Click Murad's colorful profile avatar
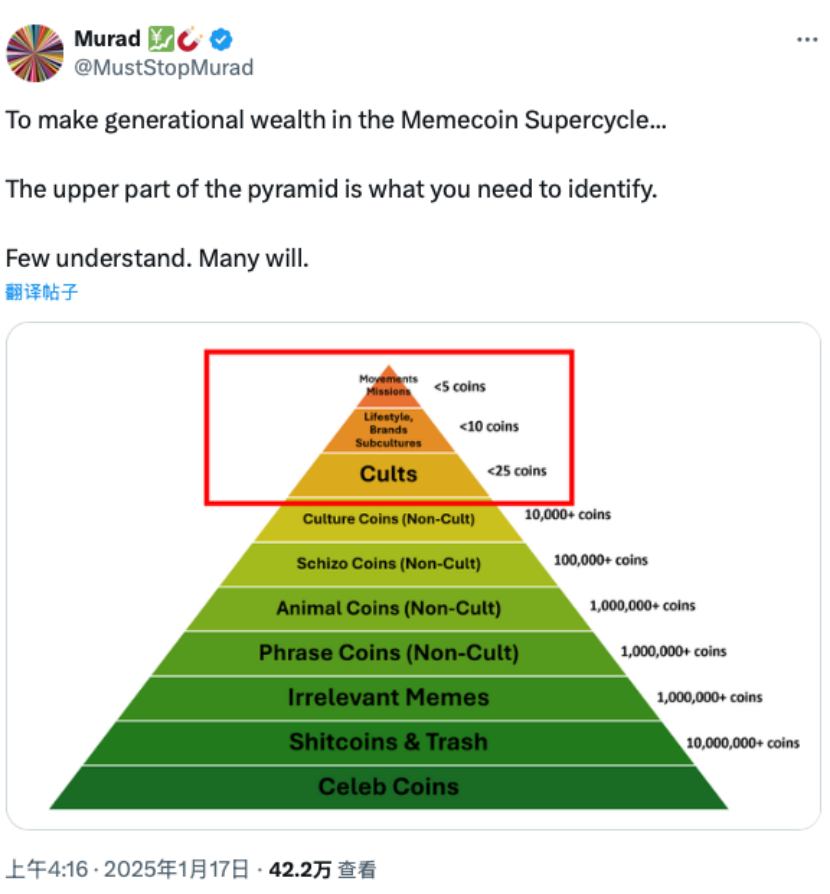Viewport: 830px width, 894px height. [x=35, y=53]
